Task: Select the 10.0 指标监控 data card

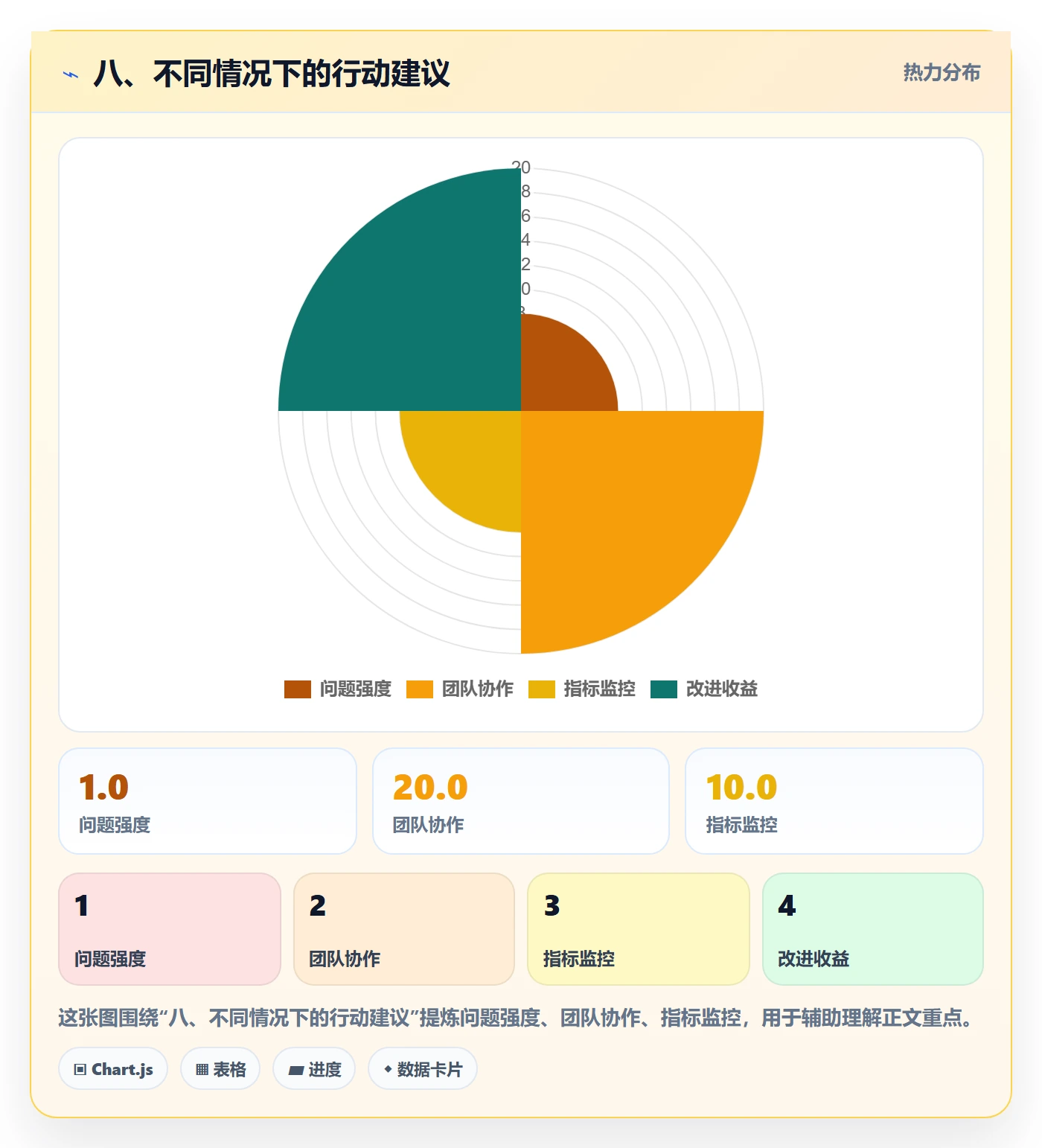Action: [x=834, y=801]
